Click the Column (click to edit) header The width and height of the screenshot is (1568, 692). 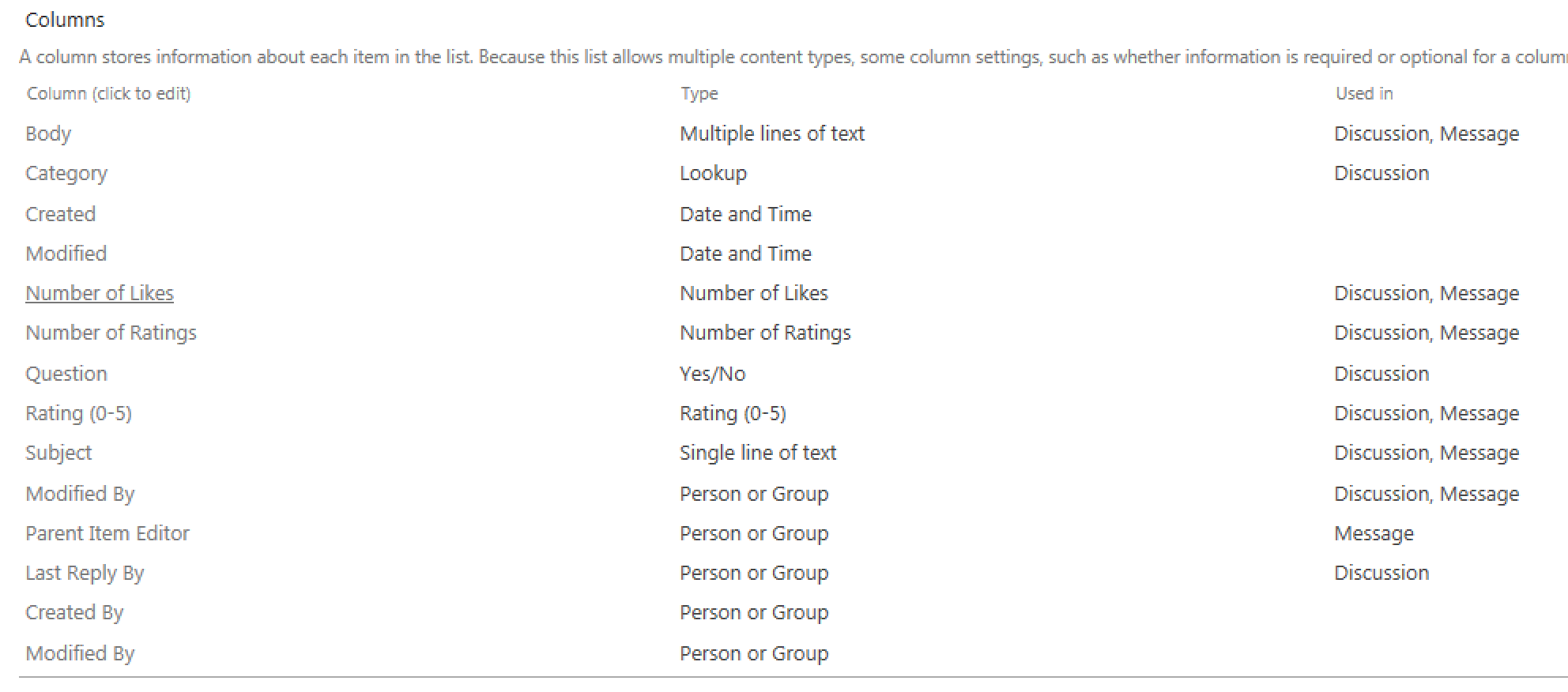point(109,93)
